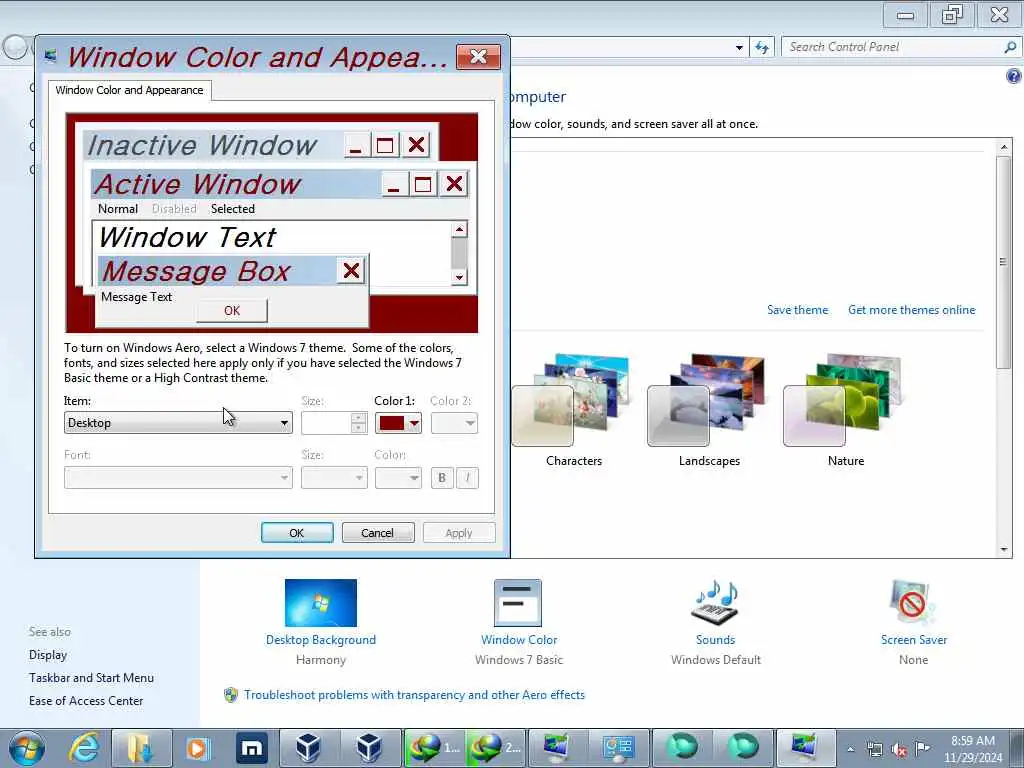Click the shield icon beside Troubleshoot link
The height and width of the screenshot is (768, 1024).
click(x=231, y=695)
